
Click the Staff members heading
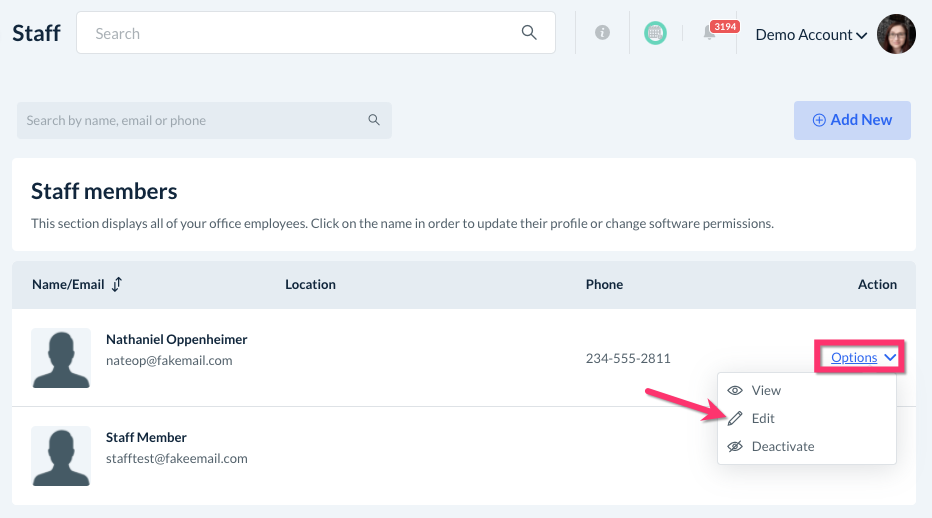[104, 191]
